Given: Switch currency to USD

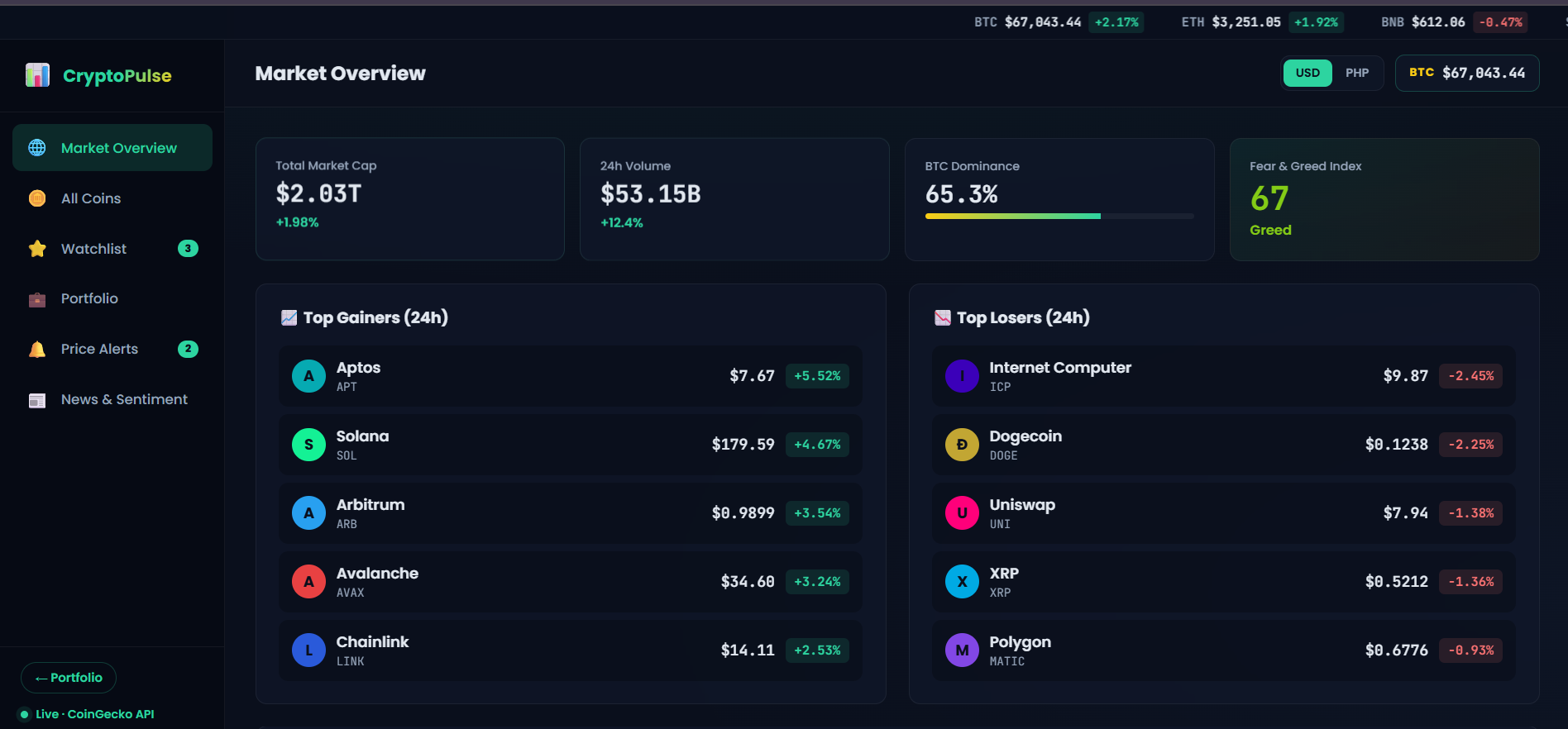Looking at the screenshot, I should click(x=1307, y=73).
